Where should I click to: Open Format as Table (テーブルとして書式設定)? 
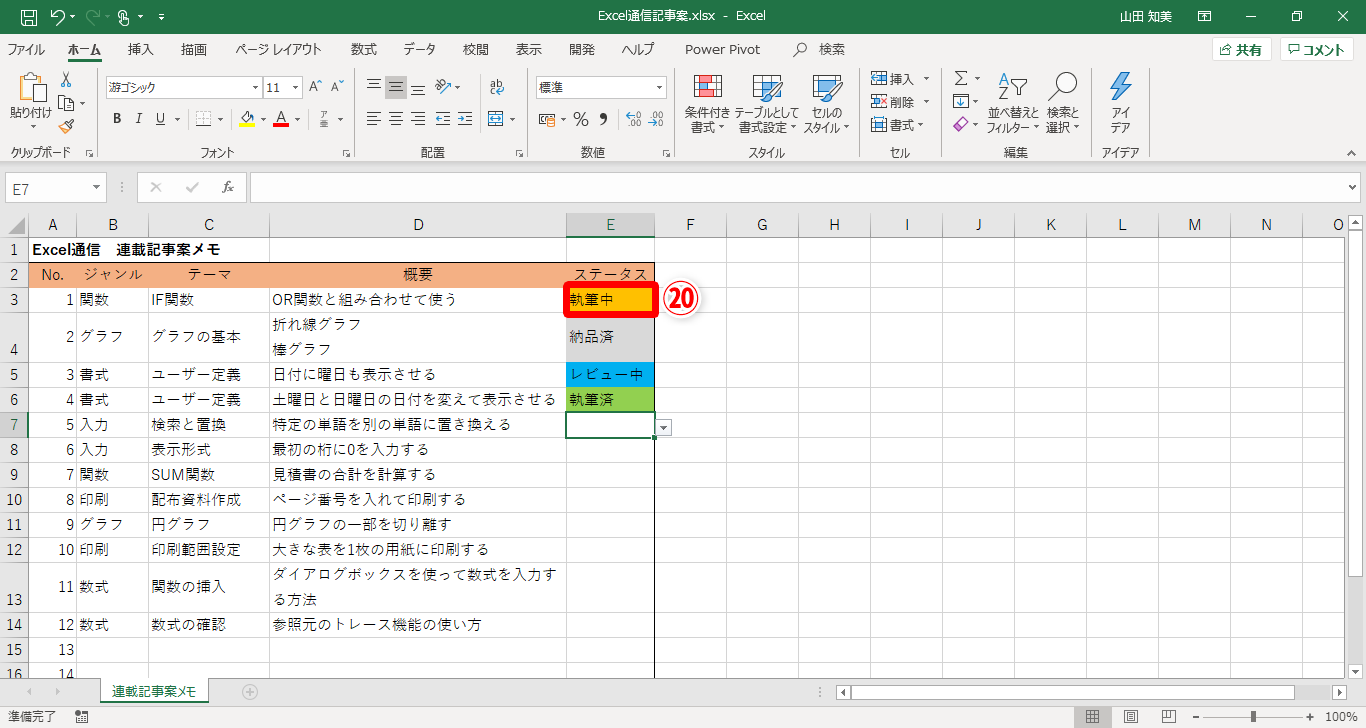point(767,104)
